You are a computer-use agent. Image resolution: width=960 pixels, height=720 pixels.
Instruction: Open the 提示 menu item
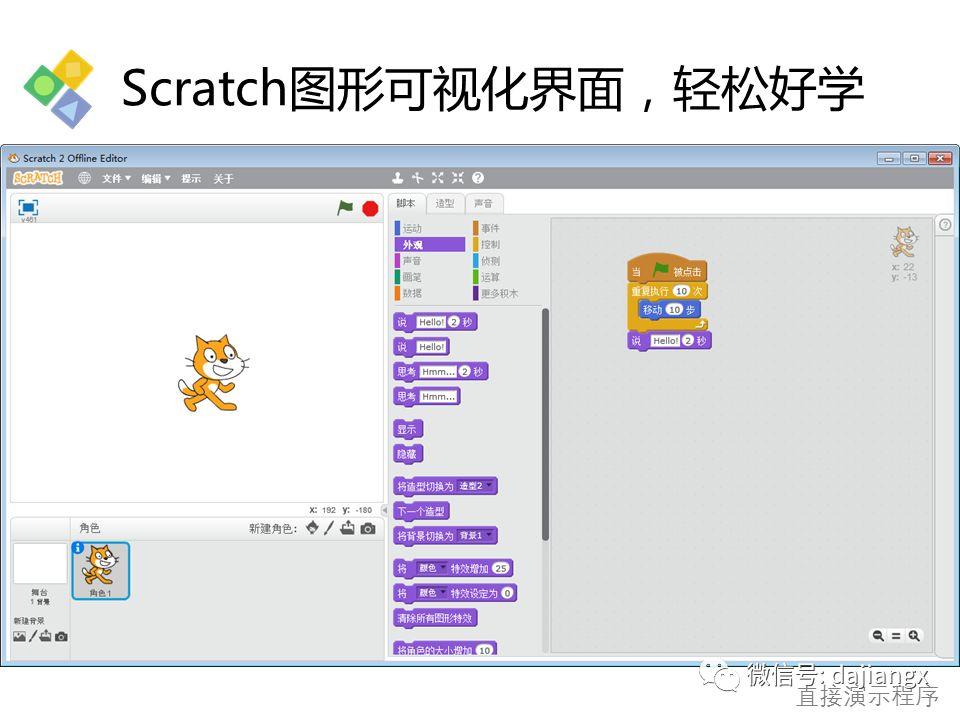click(x=191, y=178)
